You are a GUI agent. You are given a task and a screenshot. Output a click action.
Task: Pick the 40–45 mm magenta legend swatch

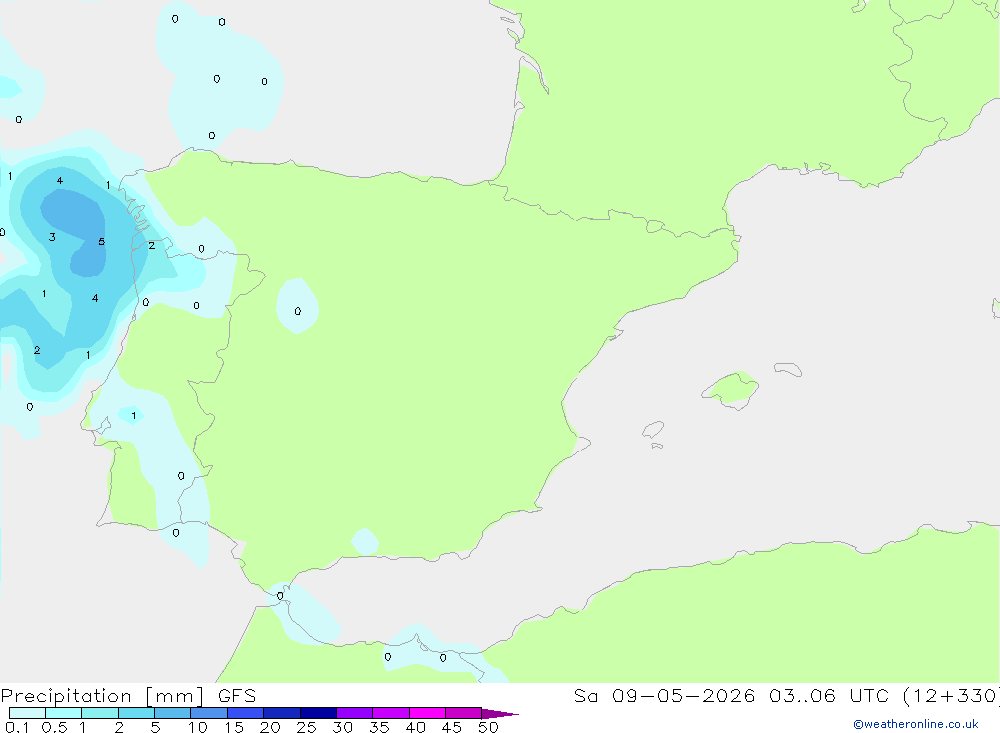pyautogui.click(x=427, y=713)
